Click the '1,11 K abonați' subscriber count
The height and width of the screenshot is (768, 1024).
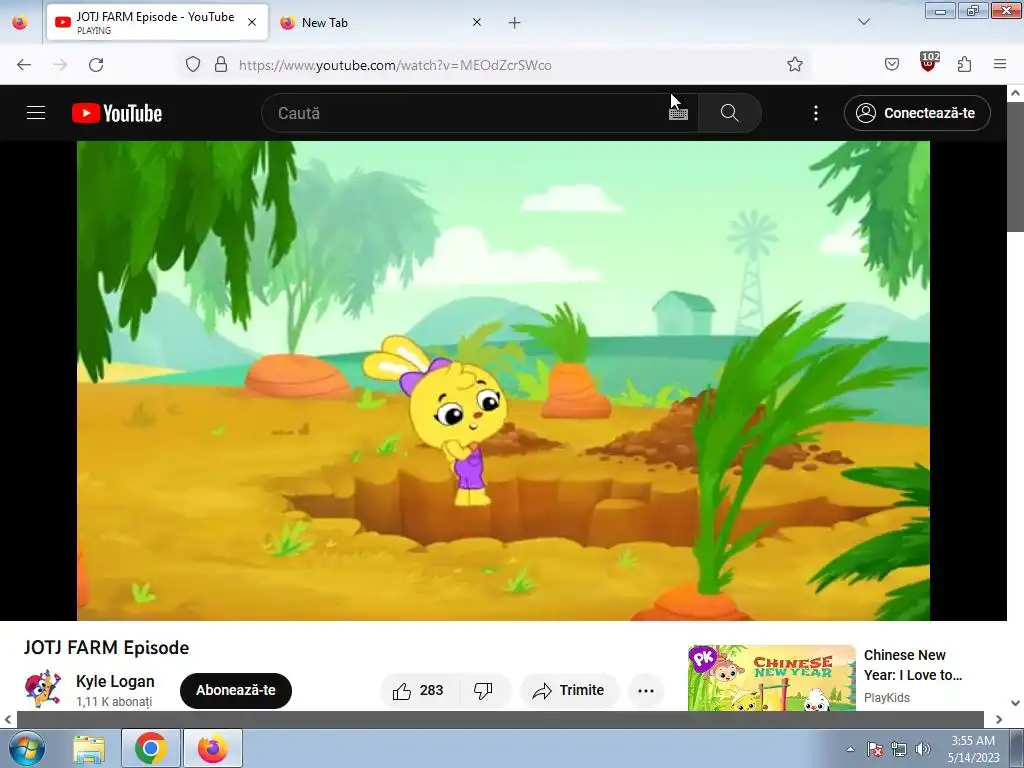[114, 701]
